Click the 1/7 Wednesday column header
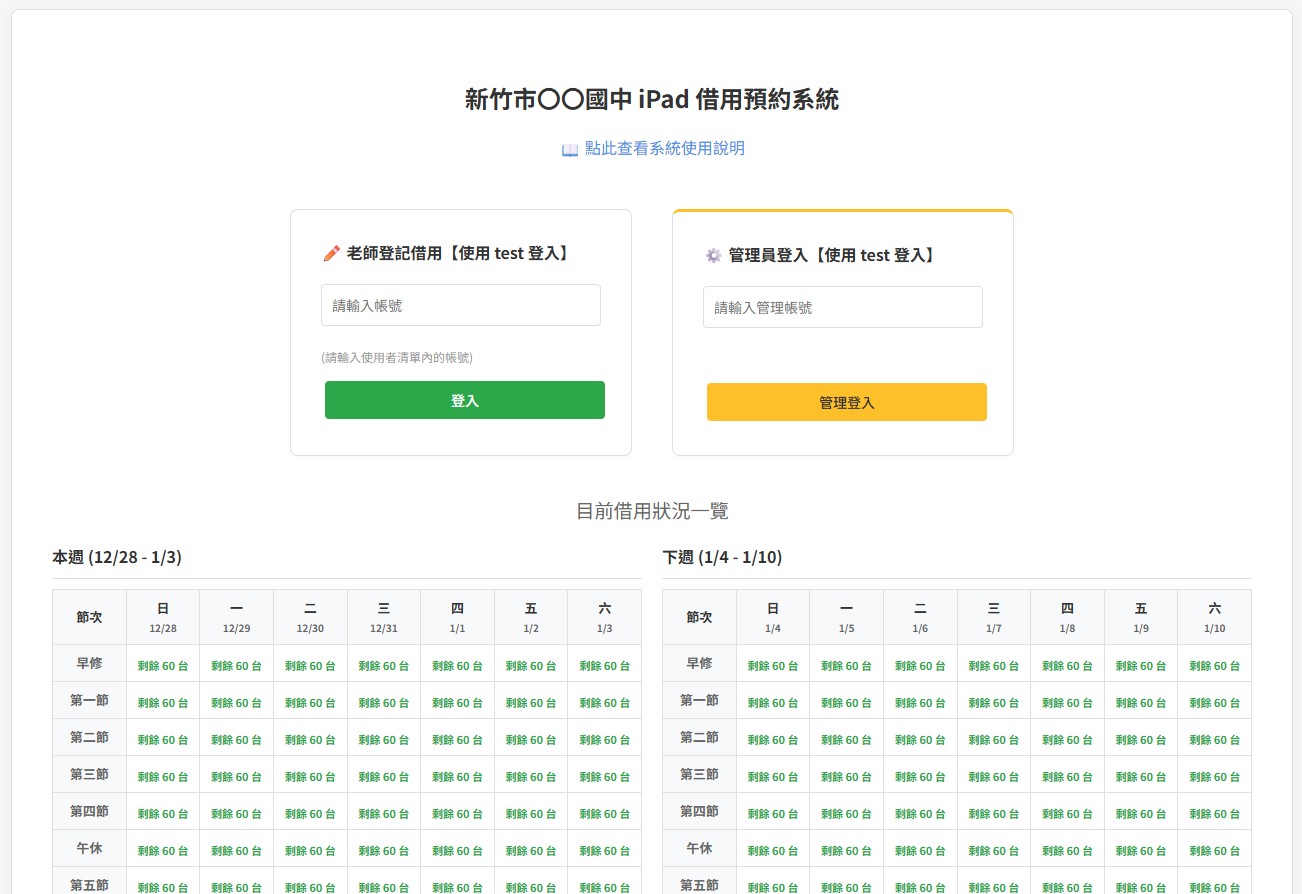The height and width of the screenshot is (894, 1302). (x=994, y=617)
